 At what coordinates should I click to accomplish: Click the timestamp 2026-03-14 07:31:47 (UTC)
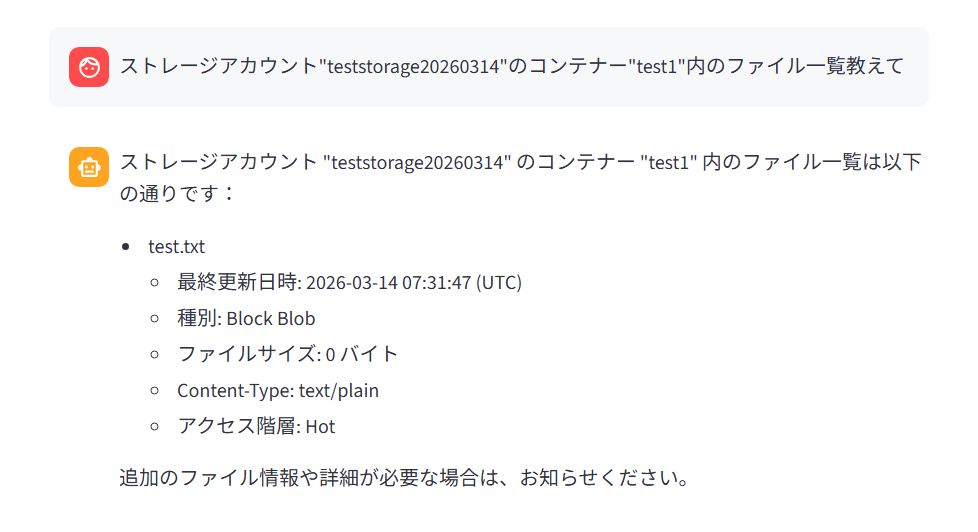click(x=414, y=282)
